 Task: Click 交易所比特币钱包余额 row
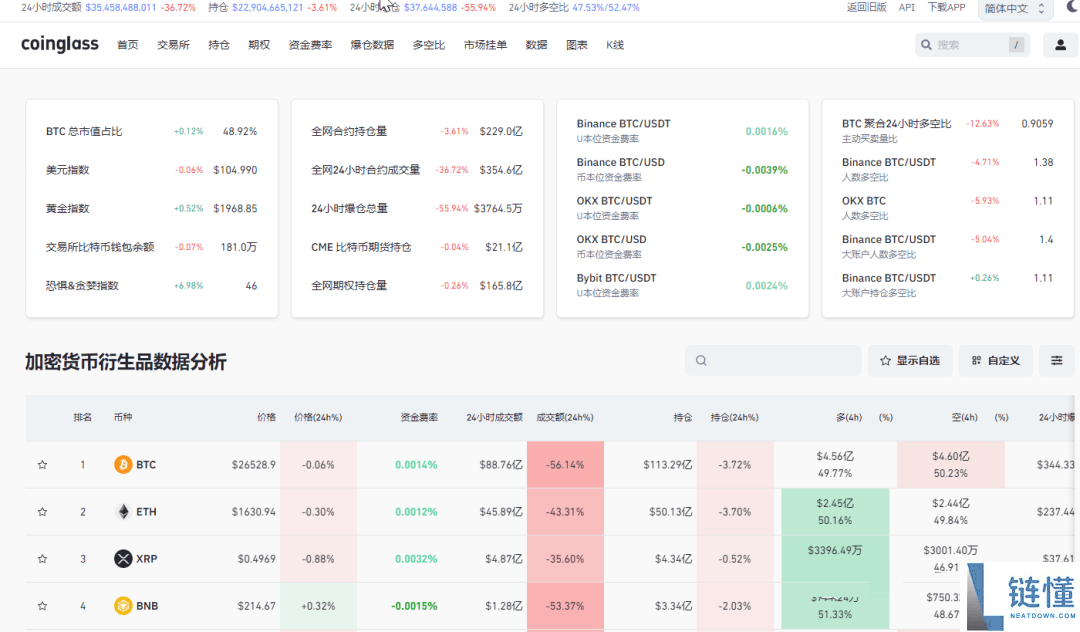(152, 247)
